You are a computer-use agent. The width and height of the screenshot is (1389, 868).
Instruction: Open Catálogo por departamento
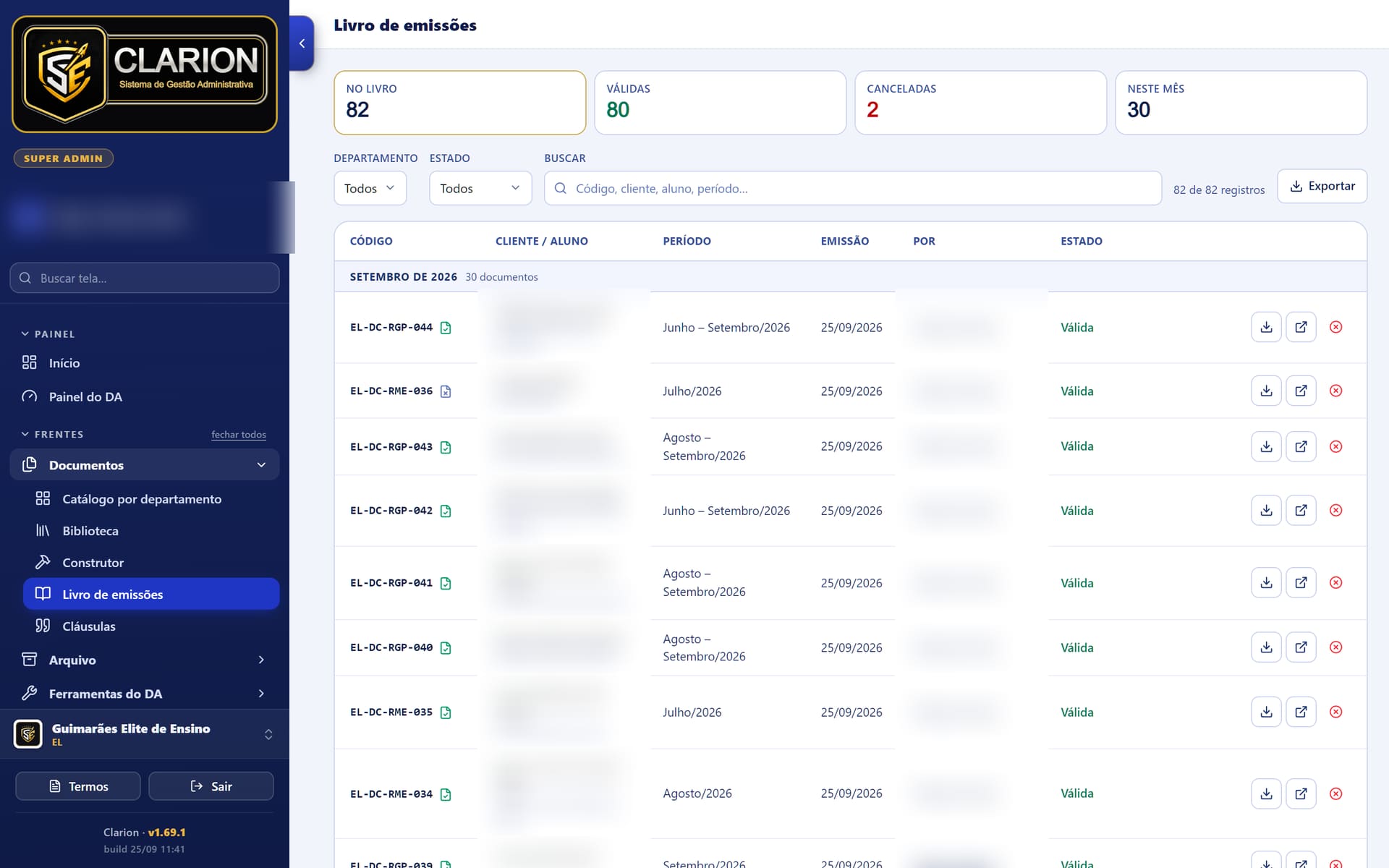point(151,499)
